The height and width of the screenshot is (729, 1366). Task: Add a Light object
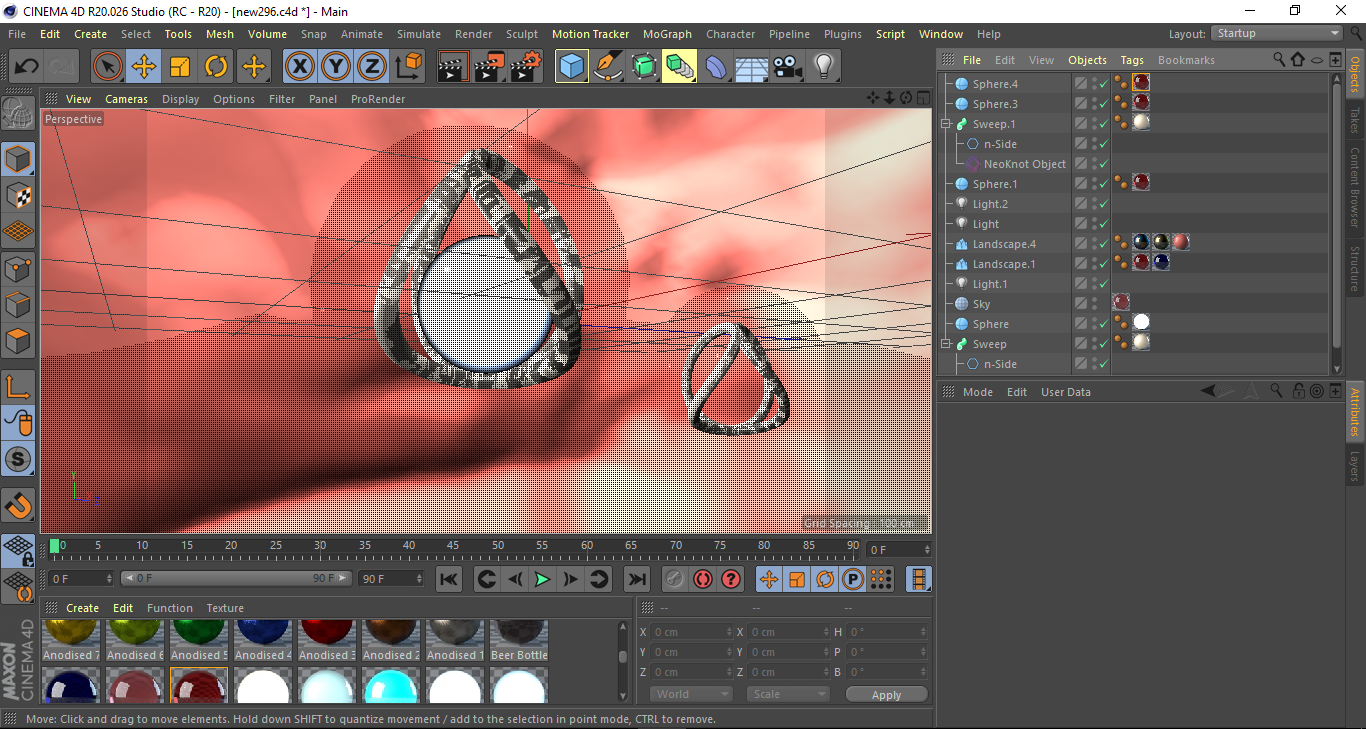point(823,67)
